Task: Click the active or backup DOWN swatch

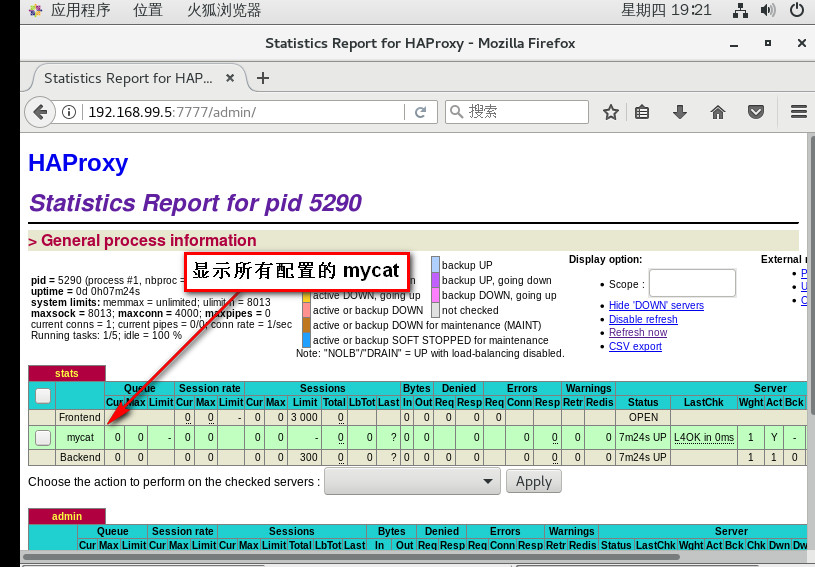Action: [x=307, y=310]
